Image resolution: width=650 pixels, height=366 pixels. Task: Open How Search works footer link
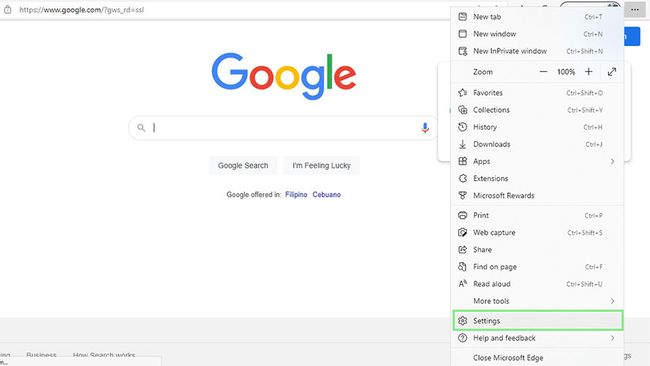(104, 355)
